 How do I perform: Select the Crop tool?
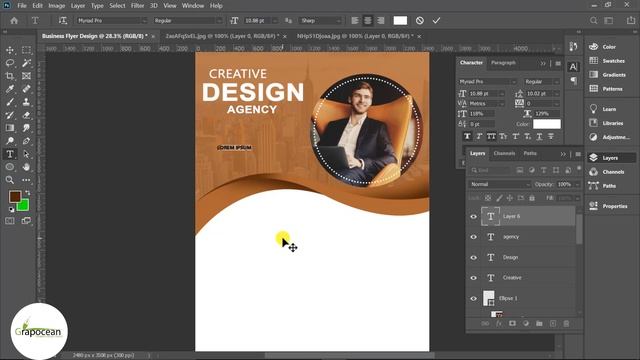point(10,76)
